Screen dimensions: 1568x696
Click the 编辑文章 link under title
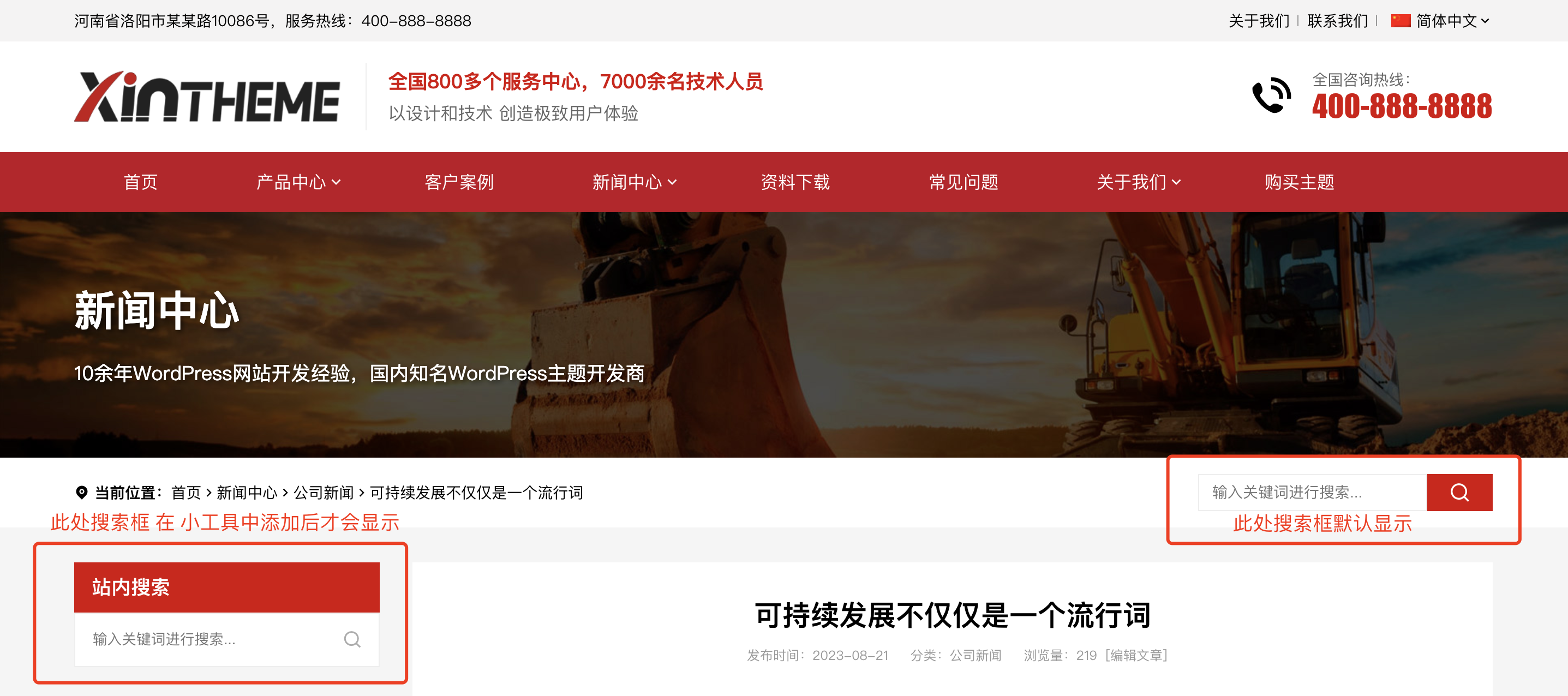[1136, 655]
